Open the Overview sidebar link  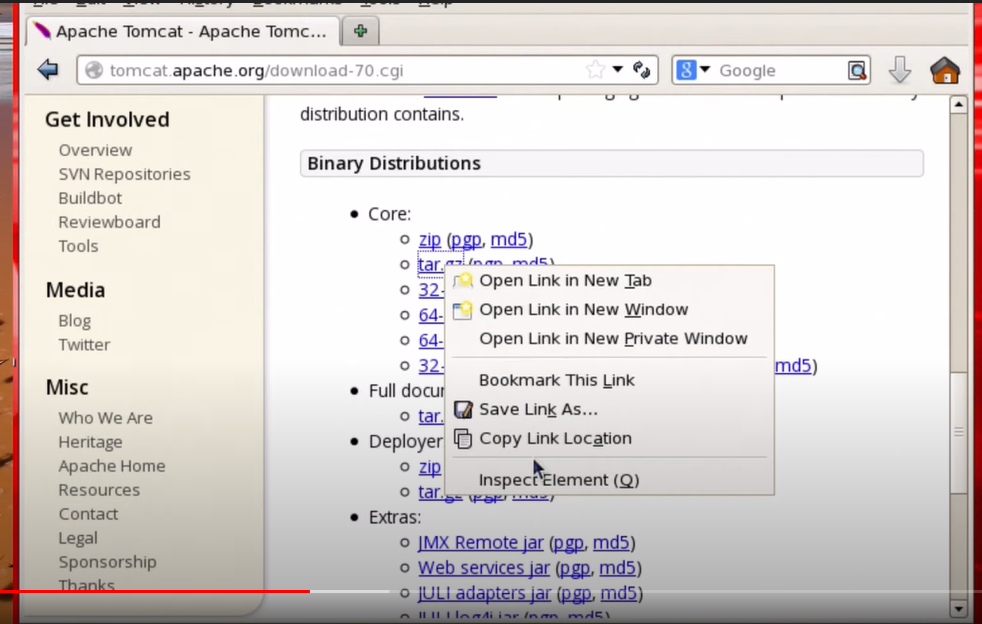95,150
